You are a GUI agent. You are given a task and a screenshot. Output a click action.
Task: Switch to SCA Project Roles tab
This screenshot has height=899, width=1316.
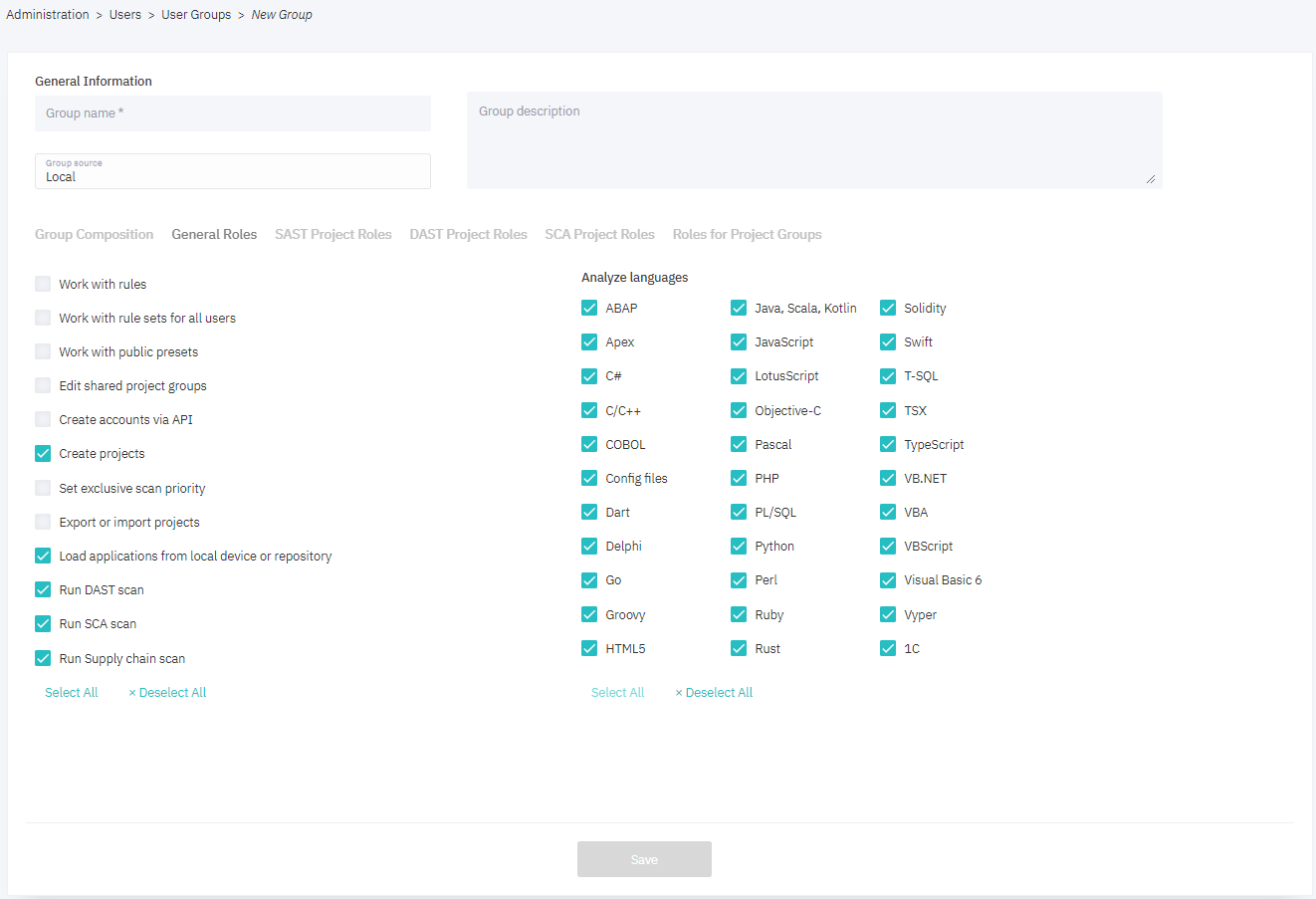pos(599,234)
